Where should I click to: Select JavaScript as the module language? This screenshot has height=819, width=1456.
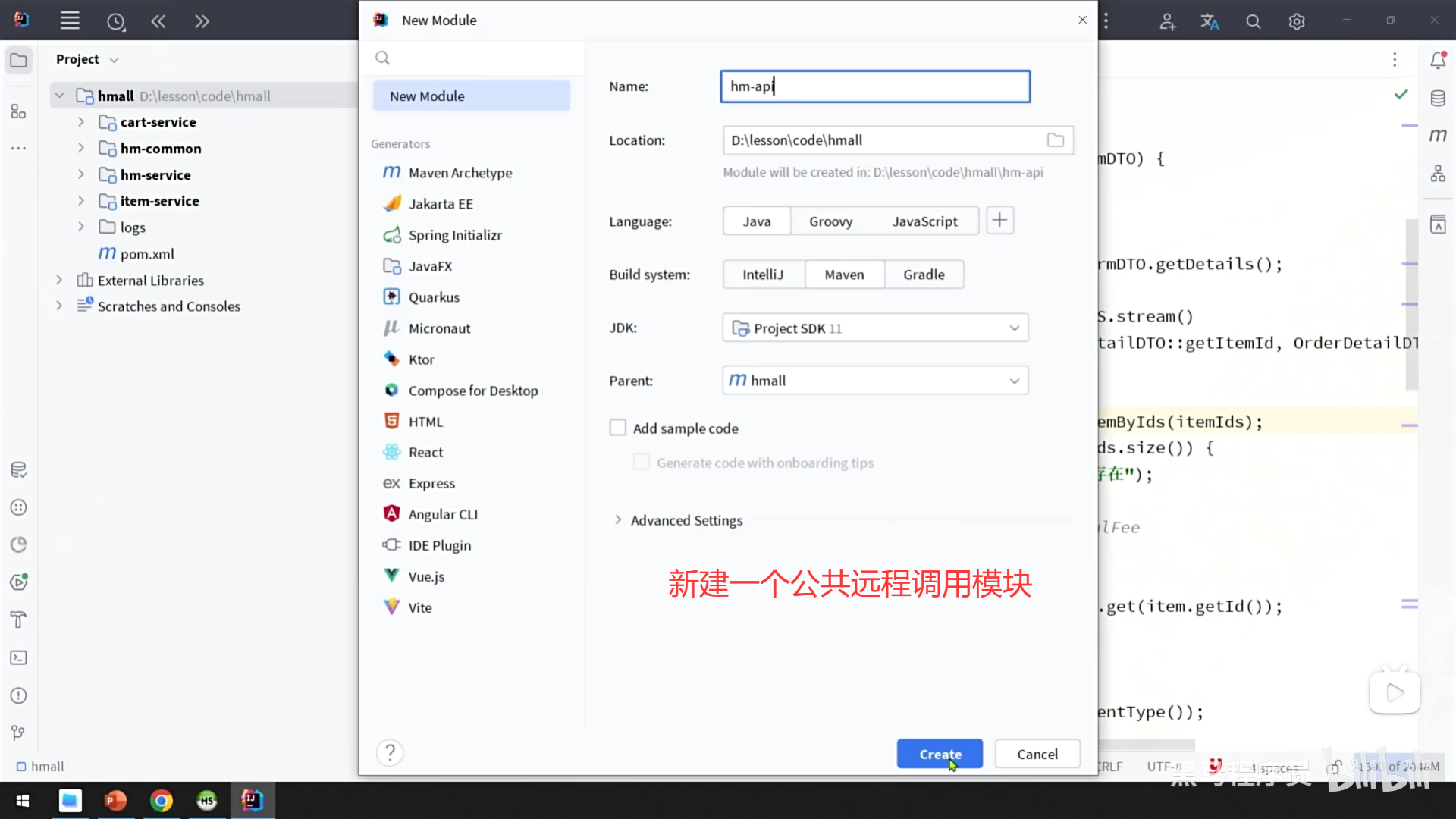coord(924,221)
